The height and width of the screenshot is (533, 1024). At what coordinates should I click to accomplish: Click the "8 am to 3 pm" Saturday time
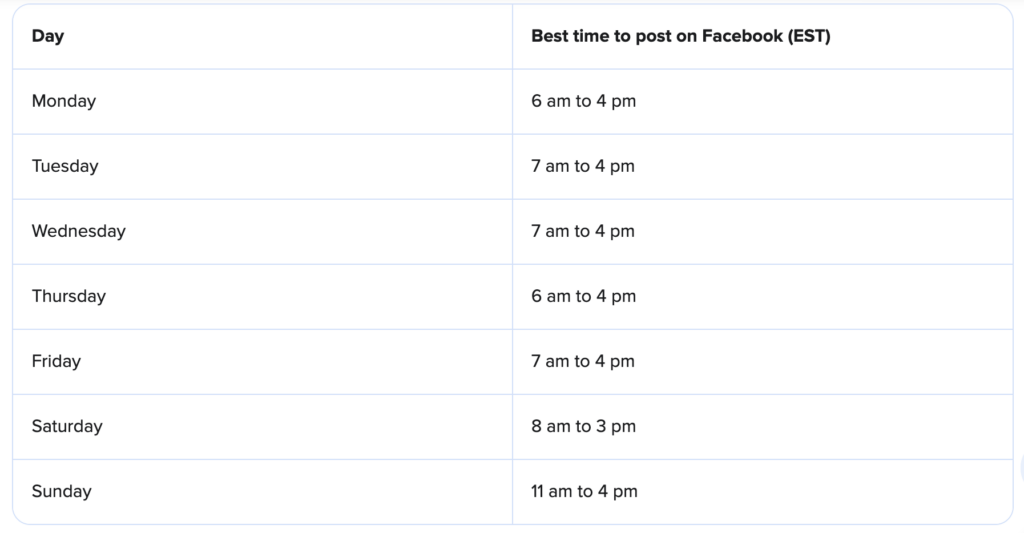(x=583, y=427)
